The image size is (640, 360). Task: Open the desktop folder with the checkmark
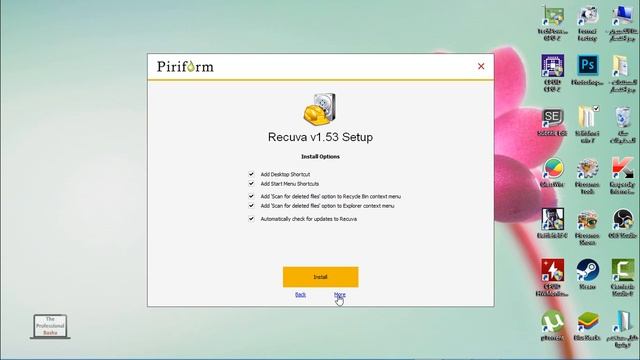click(587, 124)
